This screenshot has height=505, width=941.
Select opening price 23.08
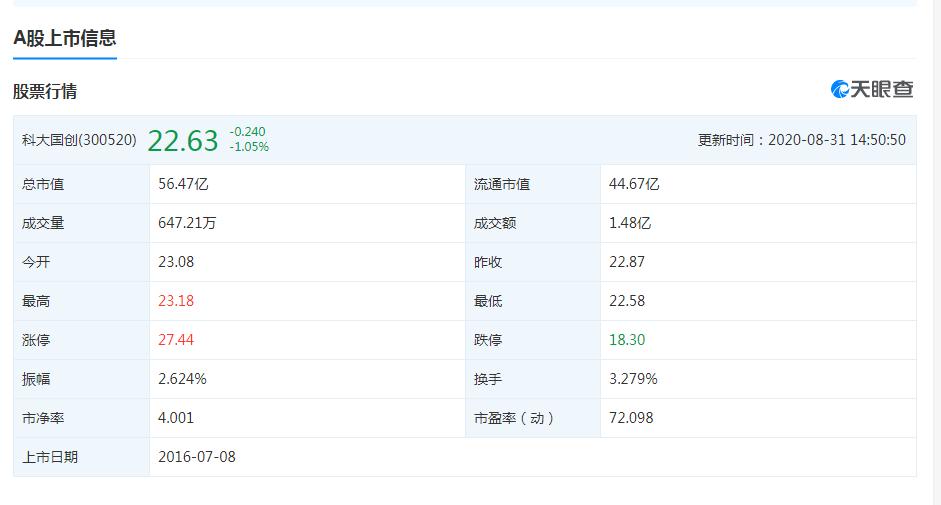click(176, 262)
